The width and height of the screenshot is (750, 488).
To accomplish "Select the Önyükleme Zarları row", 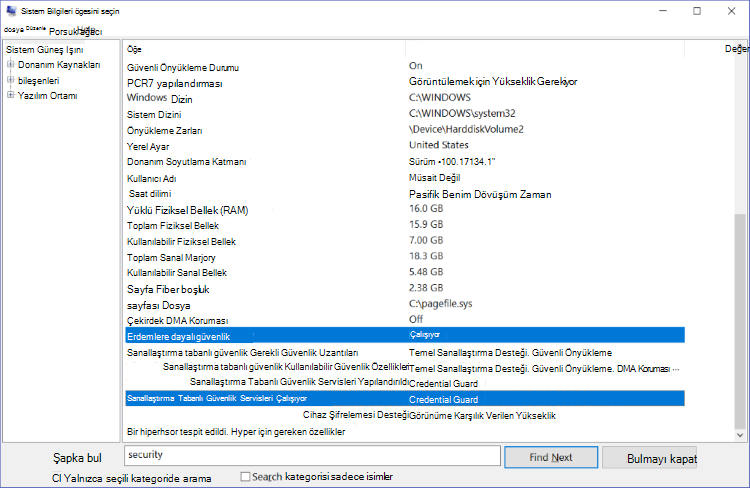I will pos(405,130).
